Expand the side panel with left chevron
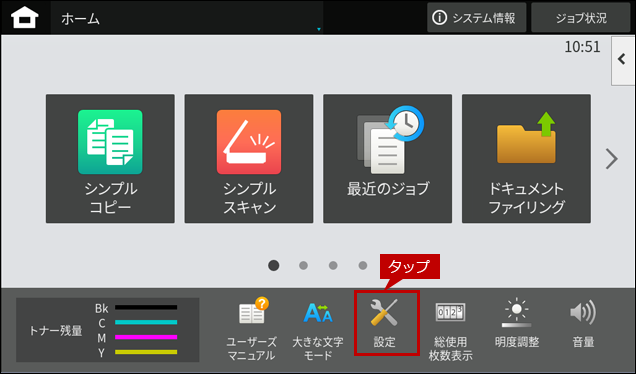 click(x=623, y=60)
